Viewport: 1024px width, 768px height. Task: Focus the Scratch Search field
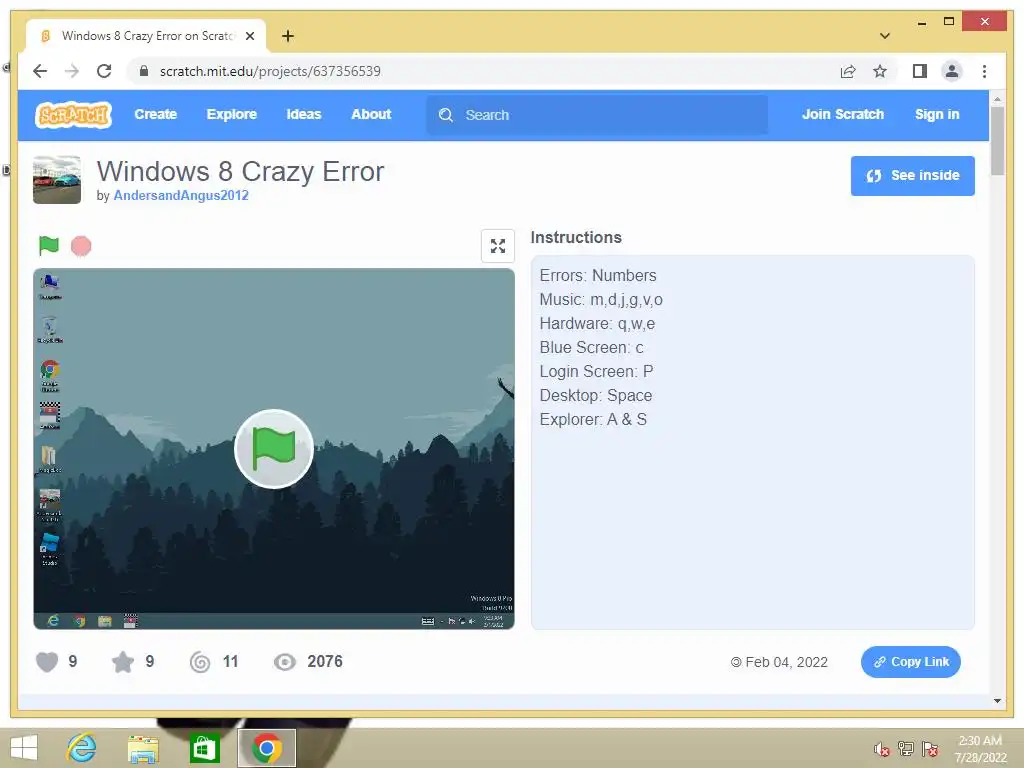[x=597, y=115]
